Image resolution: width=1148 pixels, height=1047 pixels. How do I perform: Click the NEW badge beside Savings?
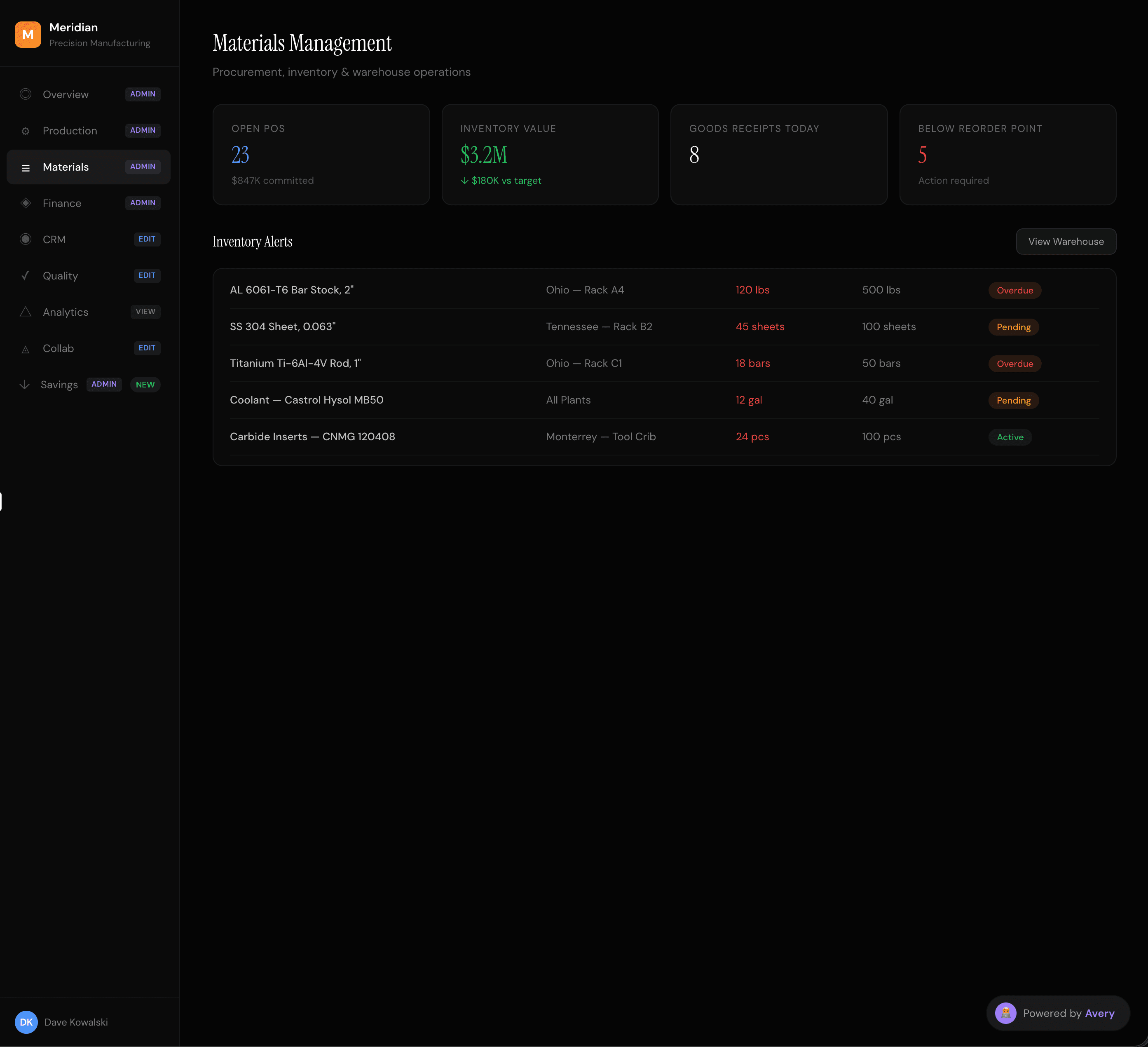(x=145, y=385)
